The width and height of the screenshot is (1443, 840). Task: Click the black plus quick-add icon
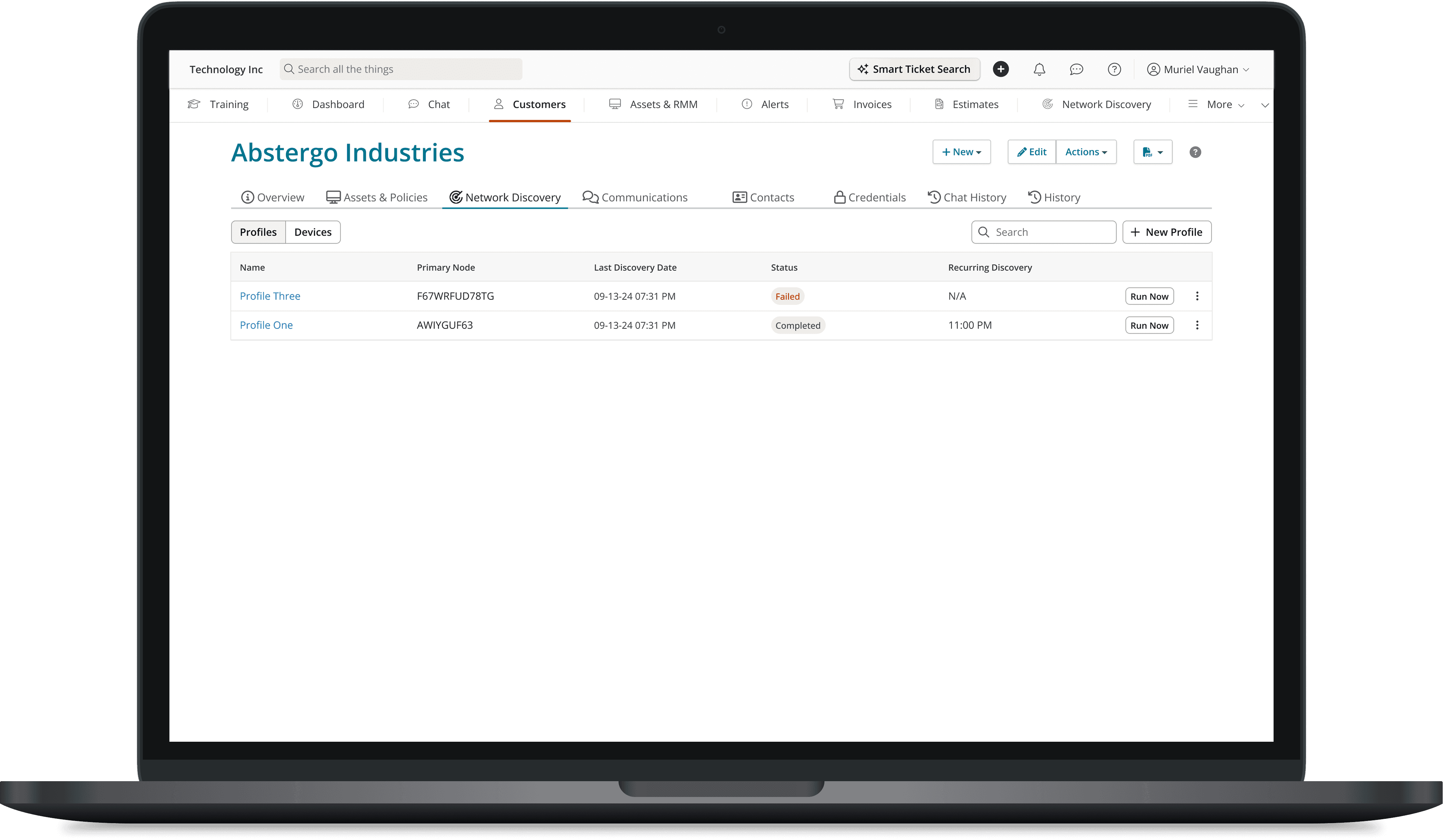tap(1000, 69)
